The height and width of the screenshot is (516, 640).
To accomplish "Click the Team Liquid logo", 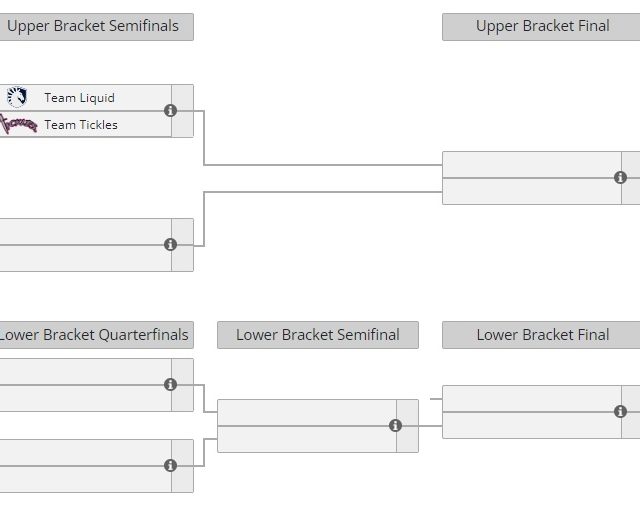I will (x=17, y=98).
